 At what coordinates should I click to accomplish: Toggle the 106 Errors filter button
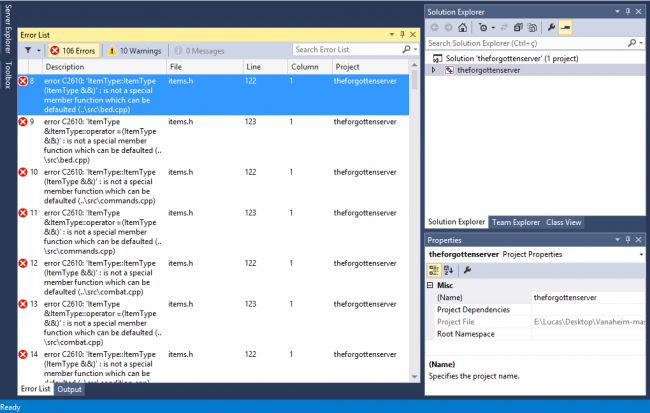point(73,51)
